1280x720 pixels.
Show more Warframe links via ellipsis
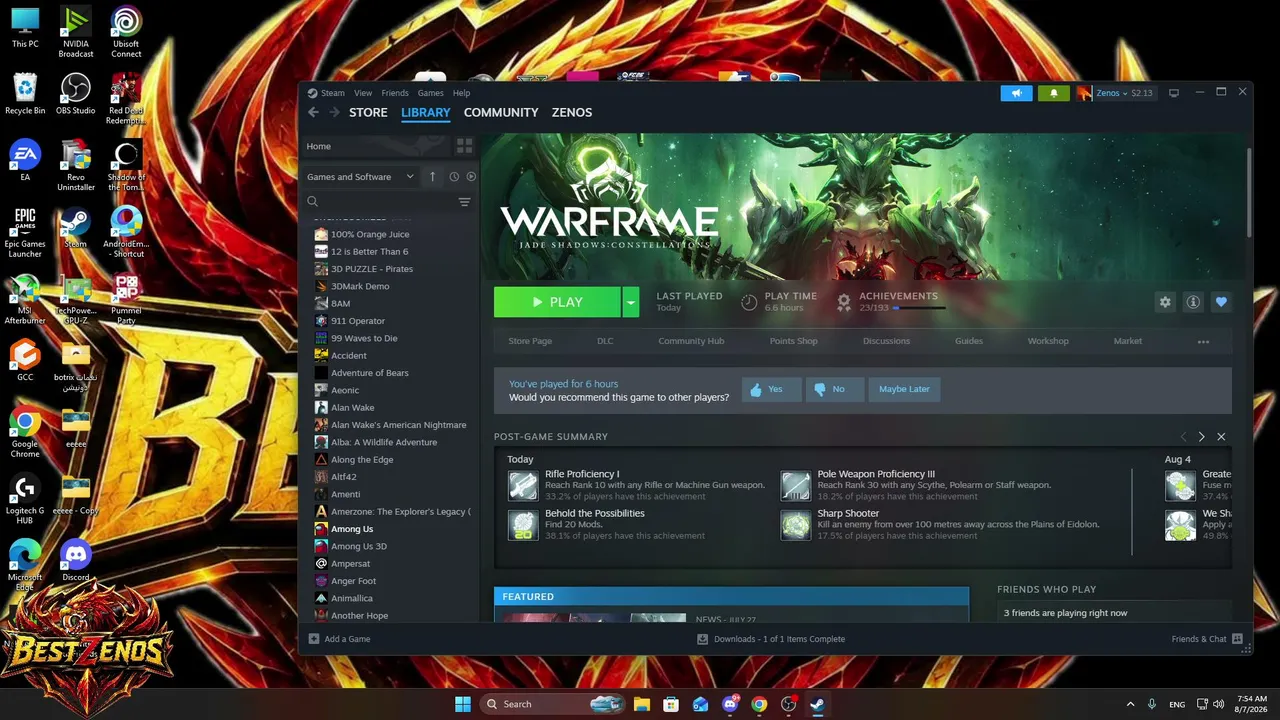[x=1203, y=341]
